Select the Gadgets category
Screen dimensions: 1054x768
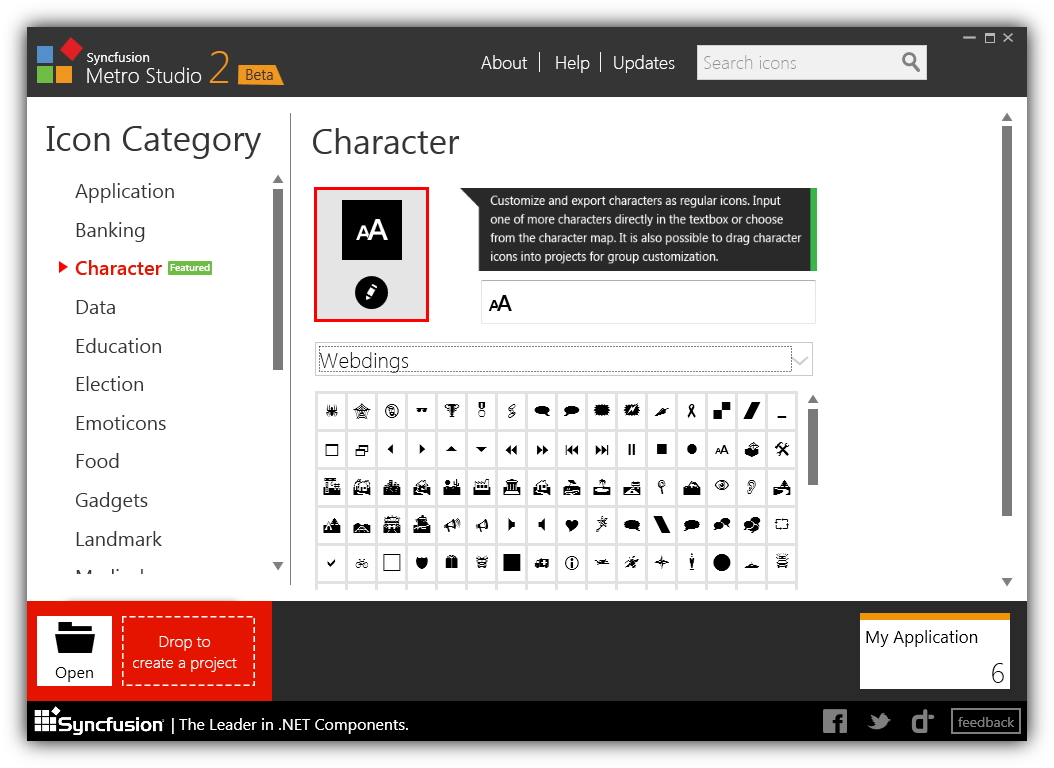click(111, 501)
